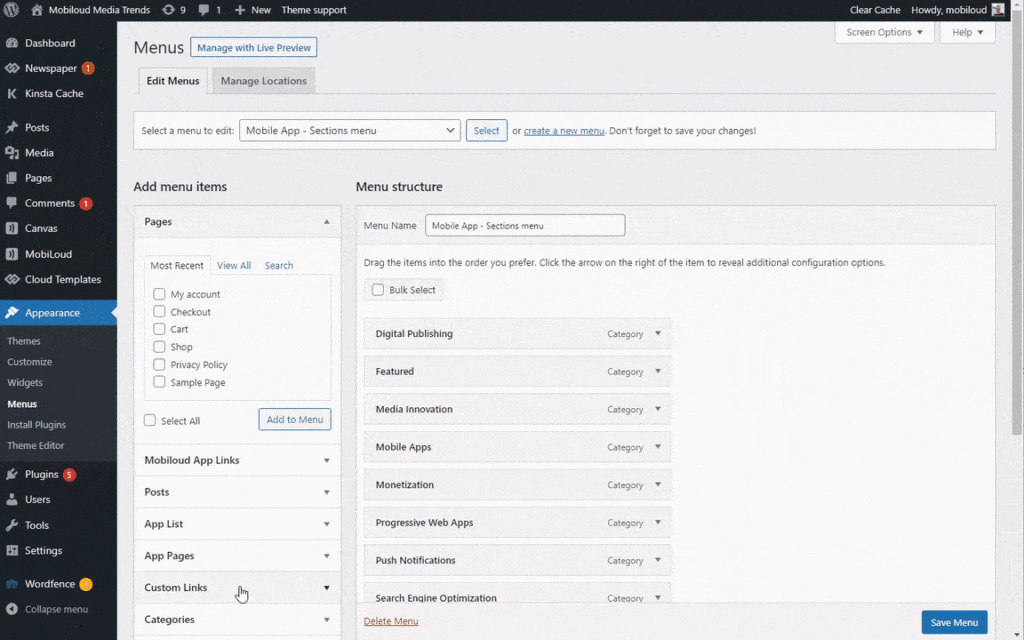Open the site home icon in the admin bar
1024x640 pixels.
[37, 10]
